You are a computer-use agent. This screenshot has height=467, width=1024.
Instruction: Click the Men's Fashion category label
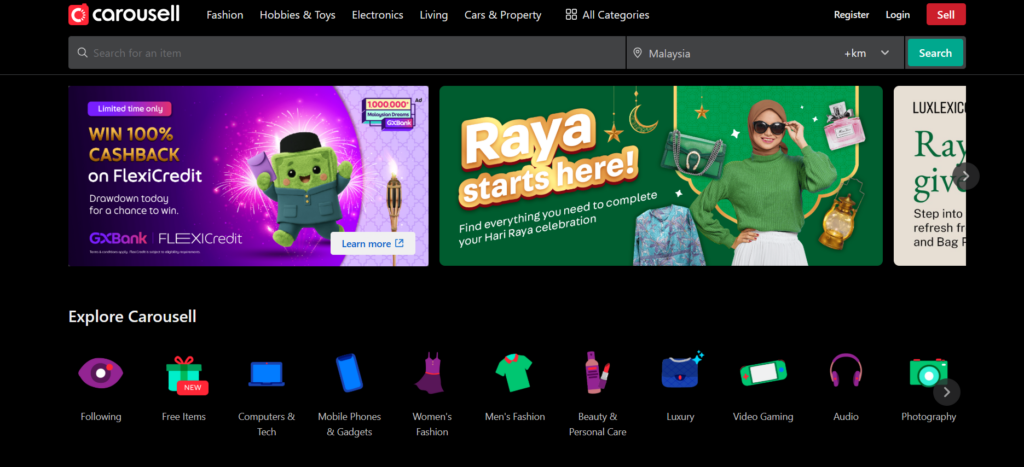click(515, 417)
